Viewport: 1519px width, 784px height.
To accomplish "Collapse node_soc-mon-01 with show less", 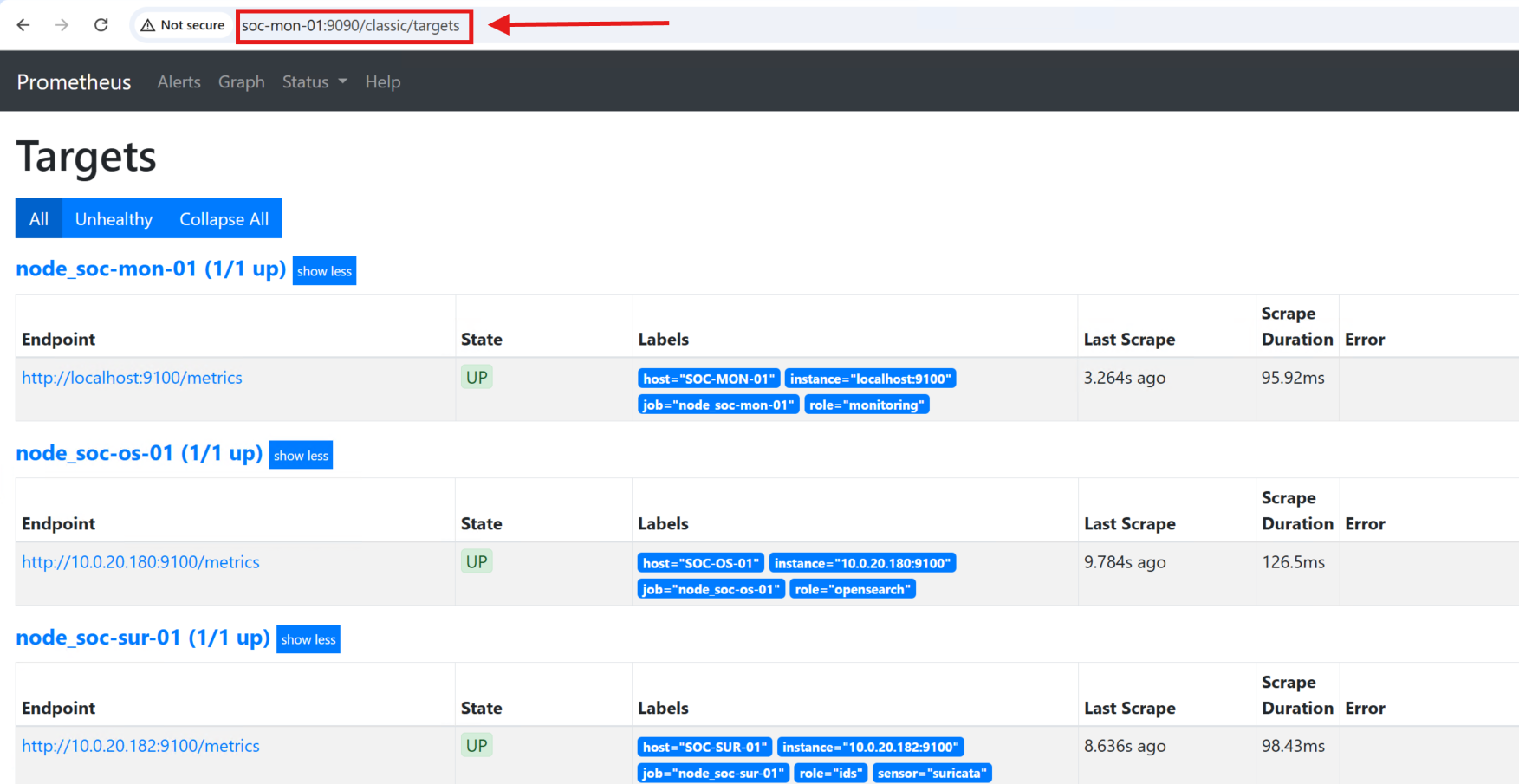I will (324, 271).
